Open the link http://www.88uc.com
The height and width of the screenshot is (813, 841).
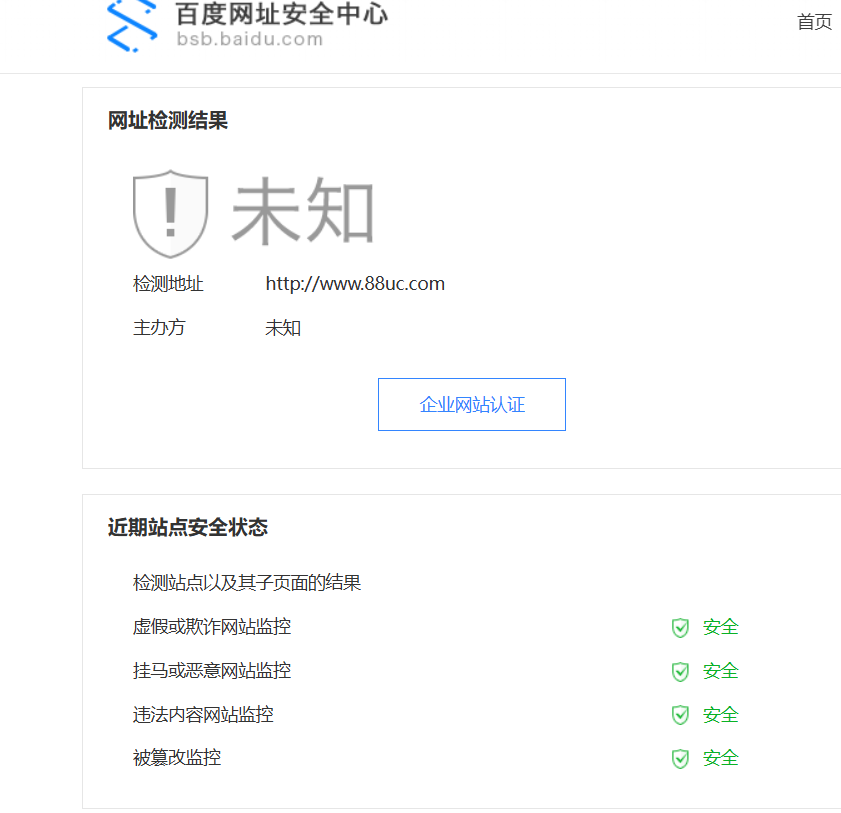click(355, 283)
